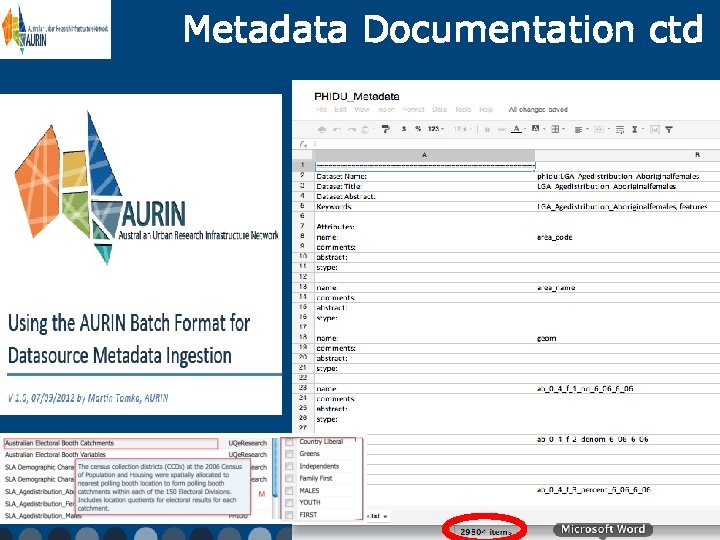
Task: Open the Edit menu
Action: pos(340,109)
